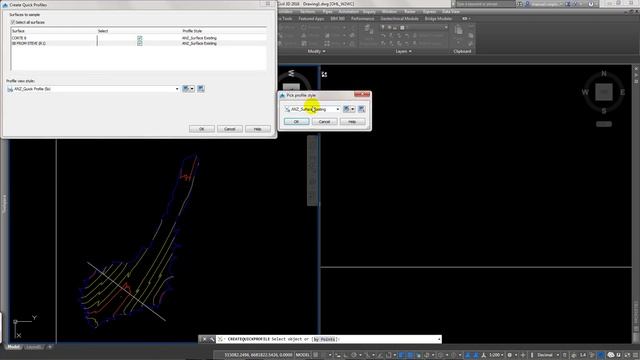Viewport: 640px width, 360px height.
Task: Open layer list dropdown in Layers panel
Action: point(446,27)
